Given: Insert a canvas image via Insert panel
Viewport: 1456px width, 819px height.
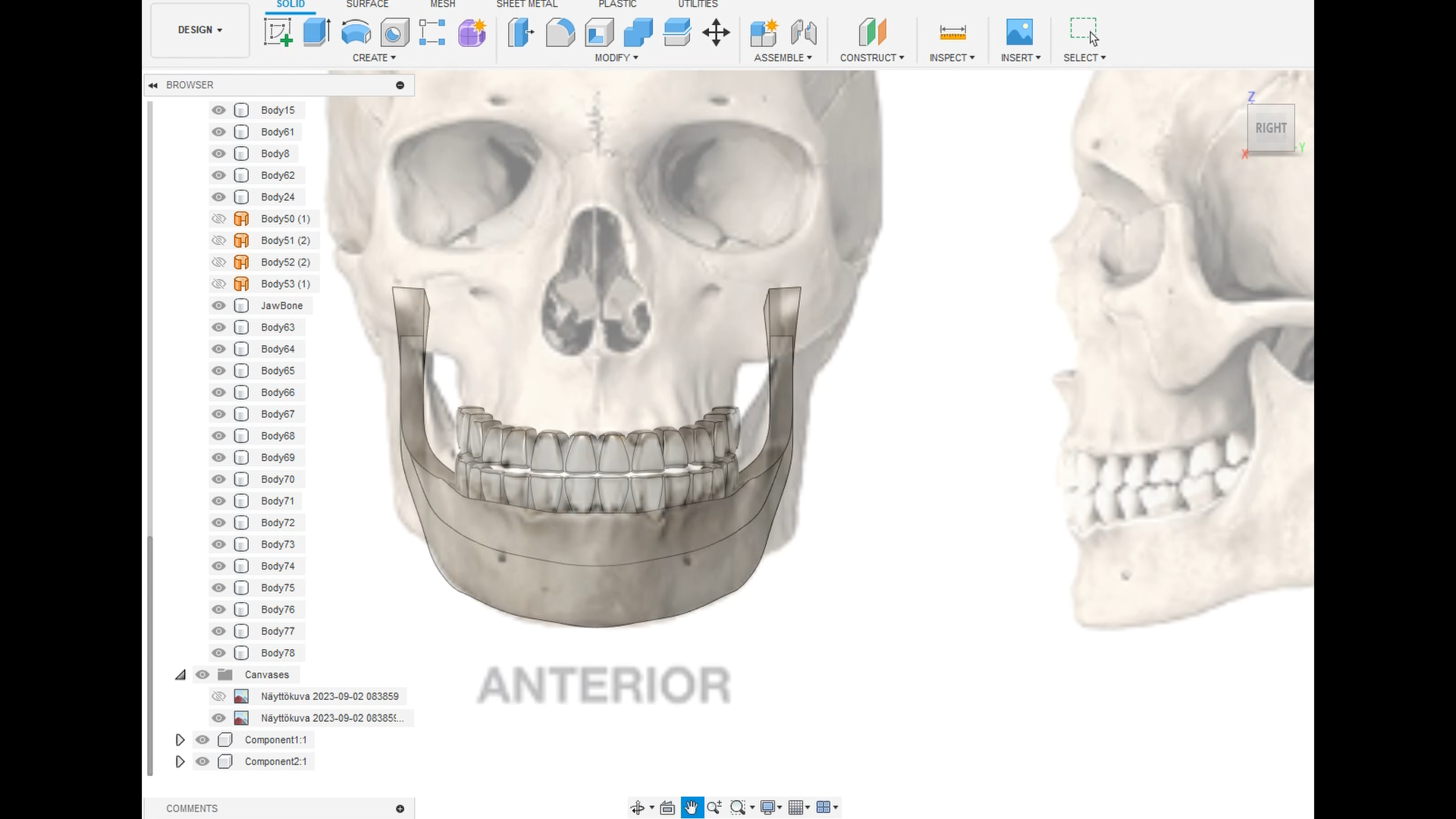Looking at the screenshot, I should pos(1020,33).
